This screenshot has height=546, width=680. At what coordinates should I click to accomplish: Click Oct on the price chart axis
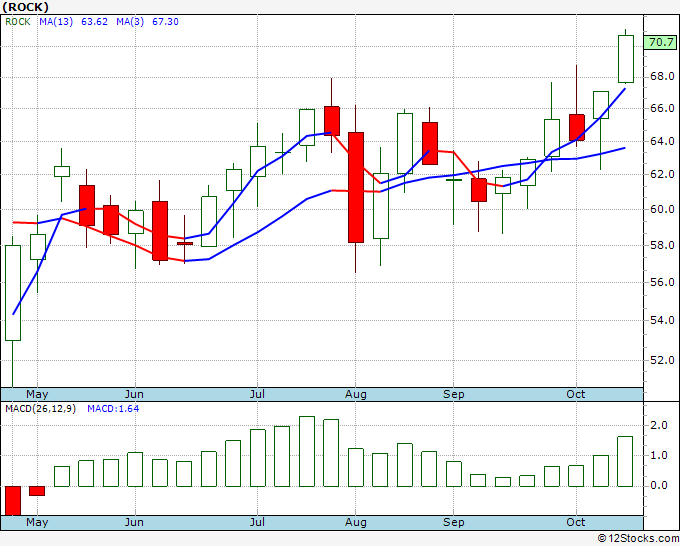pos(576,394)
